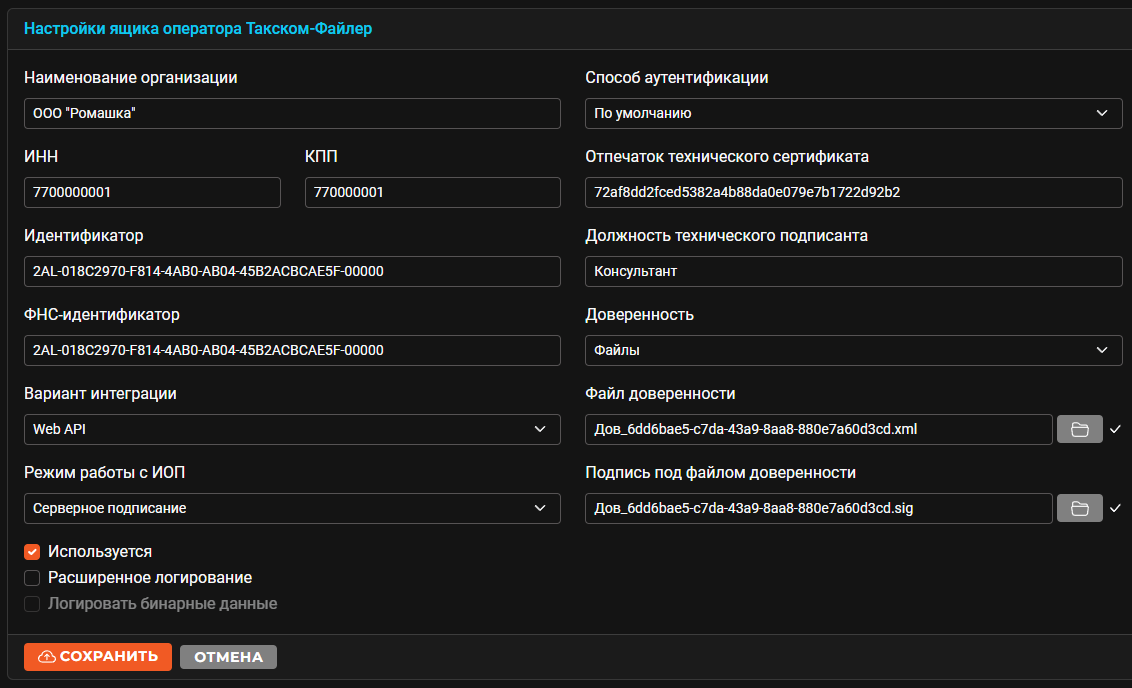Viewport: 1132px width, 688px height.
Task: Click the Файл доверенности text field
Action: pyautogui.click(x=819, y=429)
